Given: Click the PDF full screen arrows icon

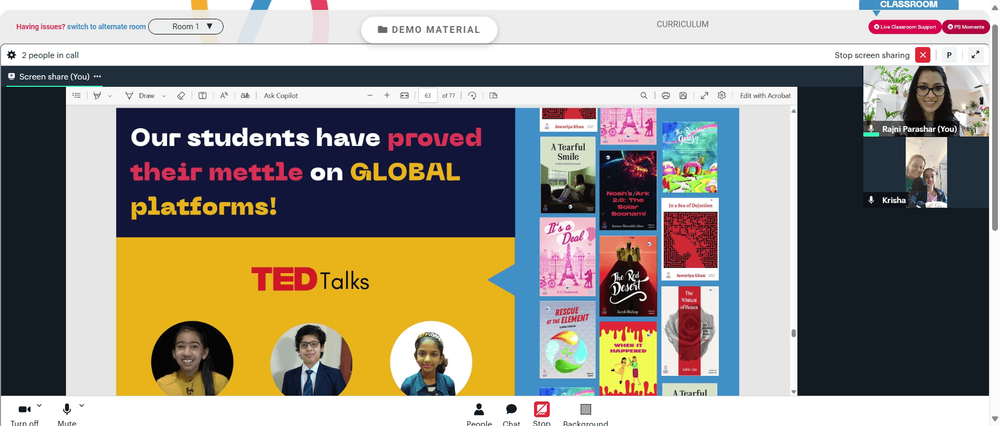Looking at the screenshot, I should point(704,96).
